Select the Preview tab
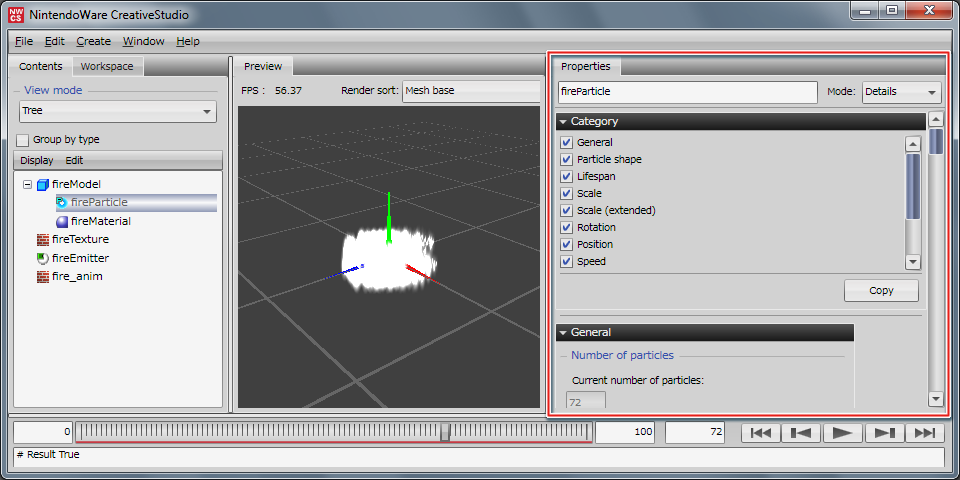Screen dimensions: 960x480 pos(263,66)
